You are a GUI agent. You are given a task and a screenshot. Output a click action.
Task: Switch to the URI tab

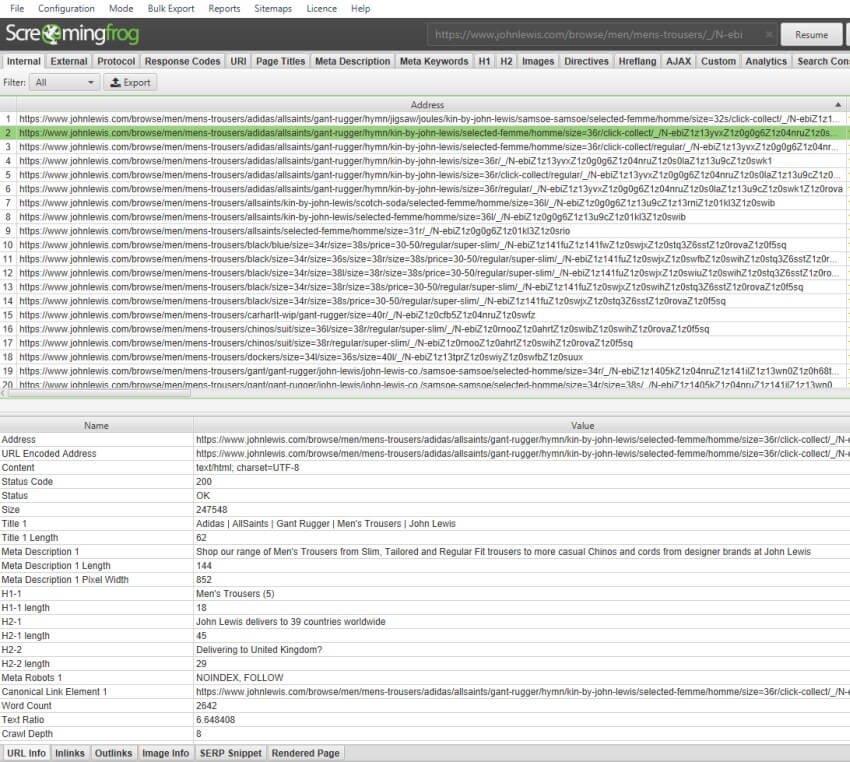tap(239, 61)
